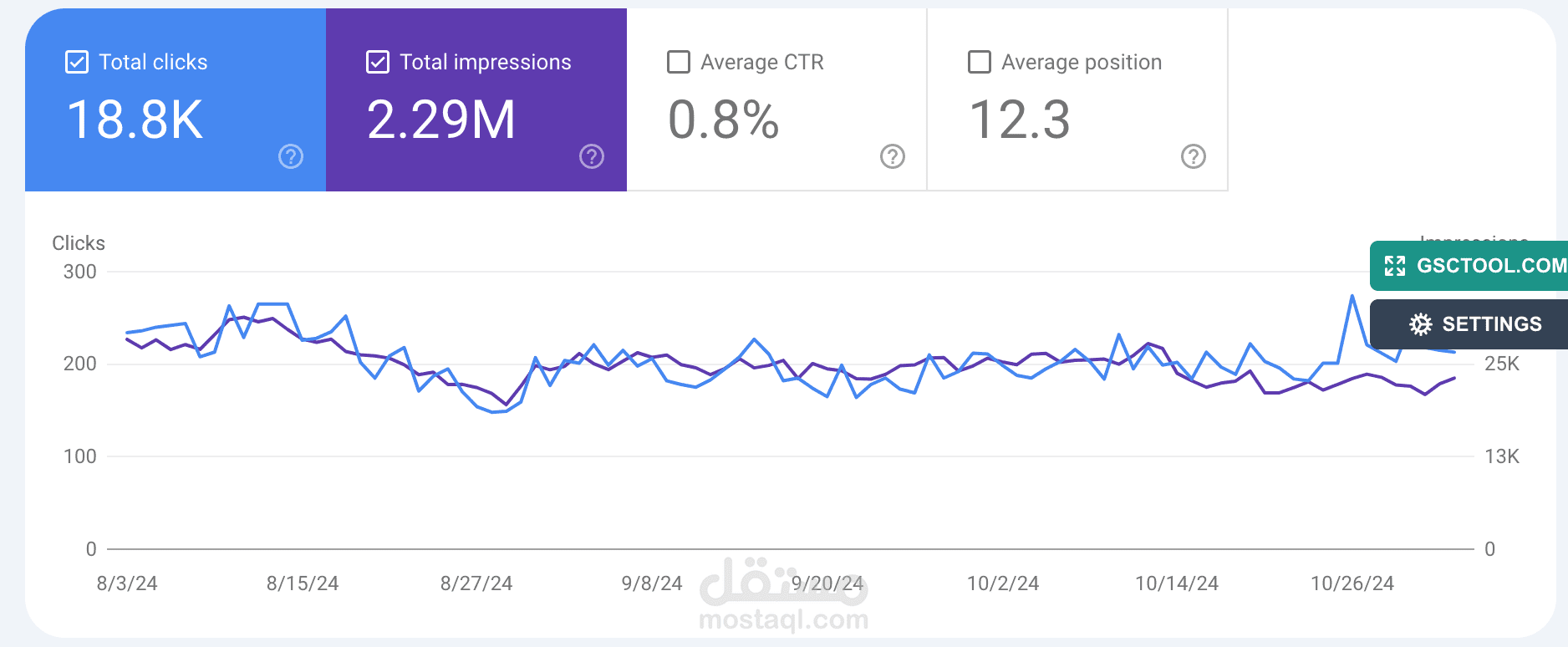Select the Average position 12.3 card
1568x647 pixels.
(1078, 100)
